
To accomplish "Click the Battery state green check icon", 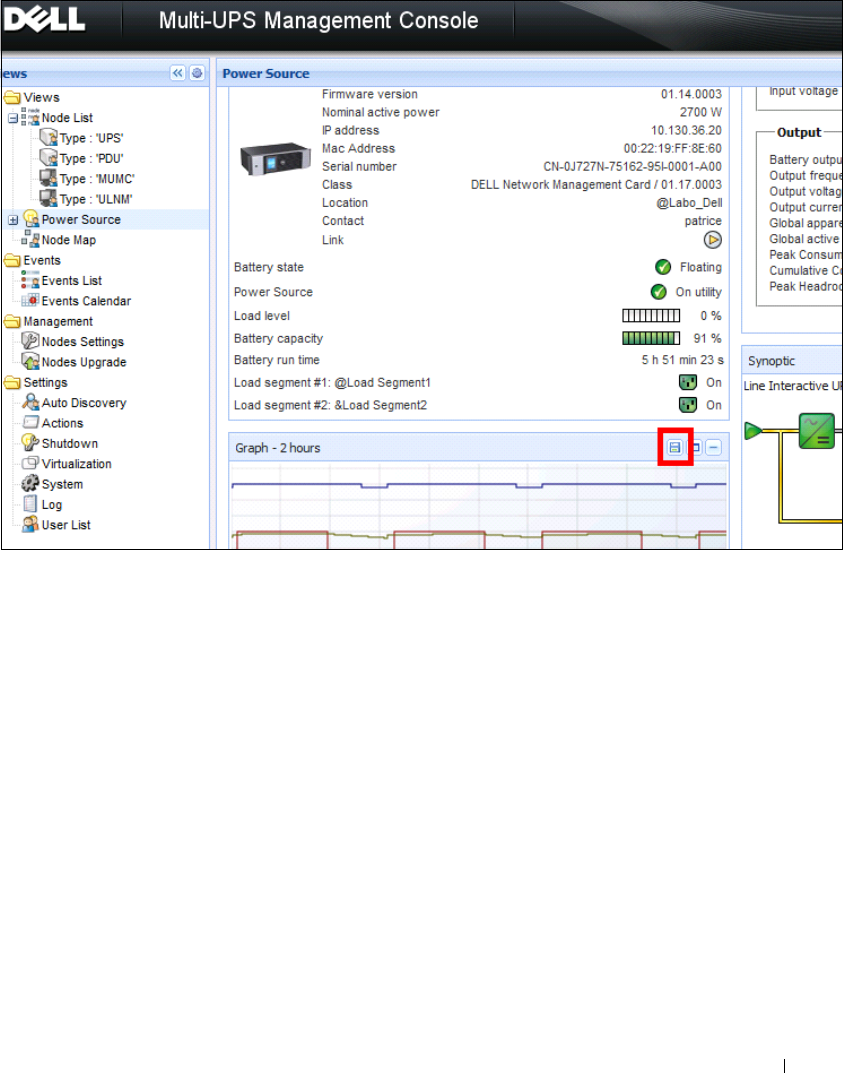I will pos(662,268).
